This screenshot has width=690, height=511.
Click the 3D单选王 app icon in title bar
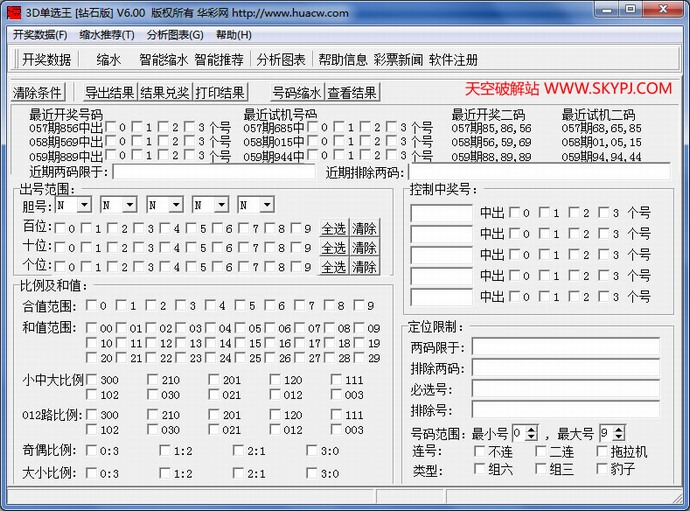13,13
